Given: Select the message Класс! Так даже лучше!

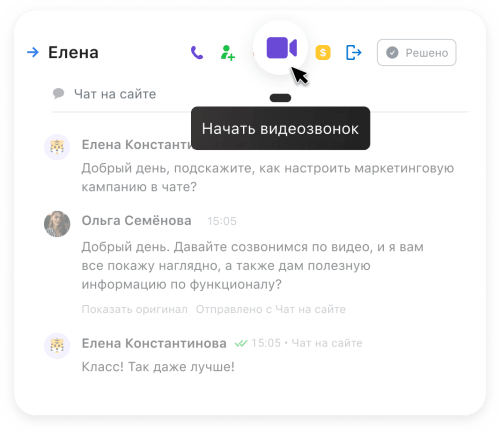Looking at the screenshot, I should (x=158, y=367).
